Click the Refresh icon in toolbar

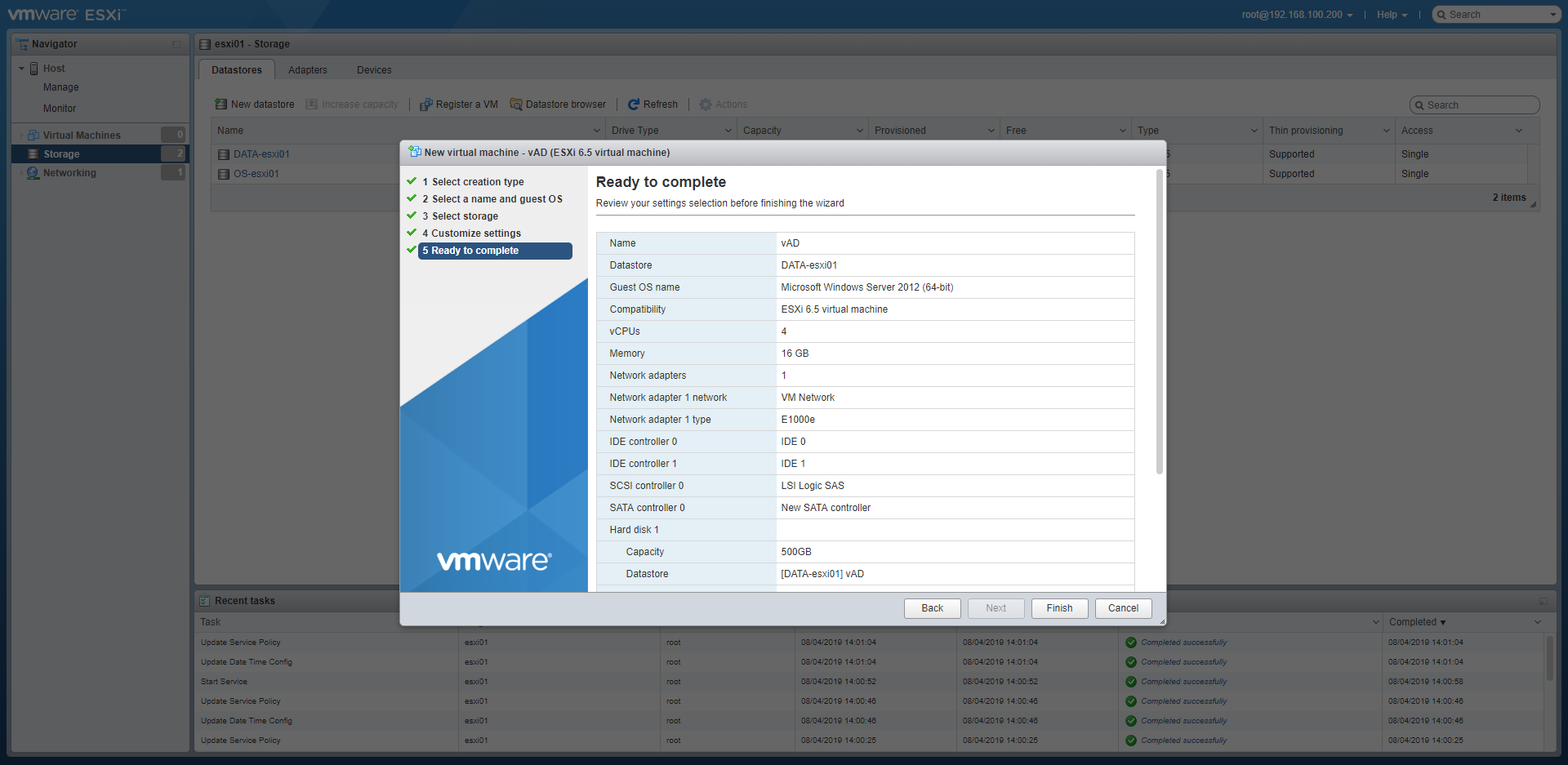pyautogui.click(x=634, y=105)
